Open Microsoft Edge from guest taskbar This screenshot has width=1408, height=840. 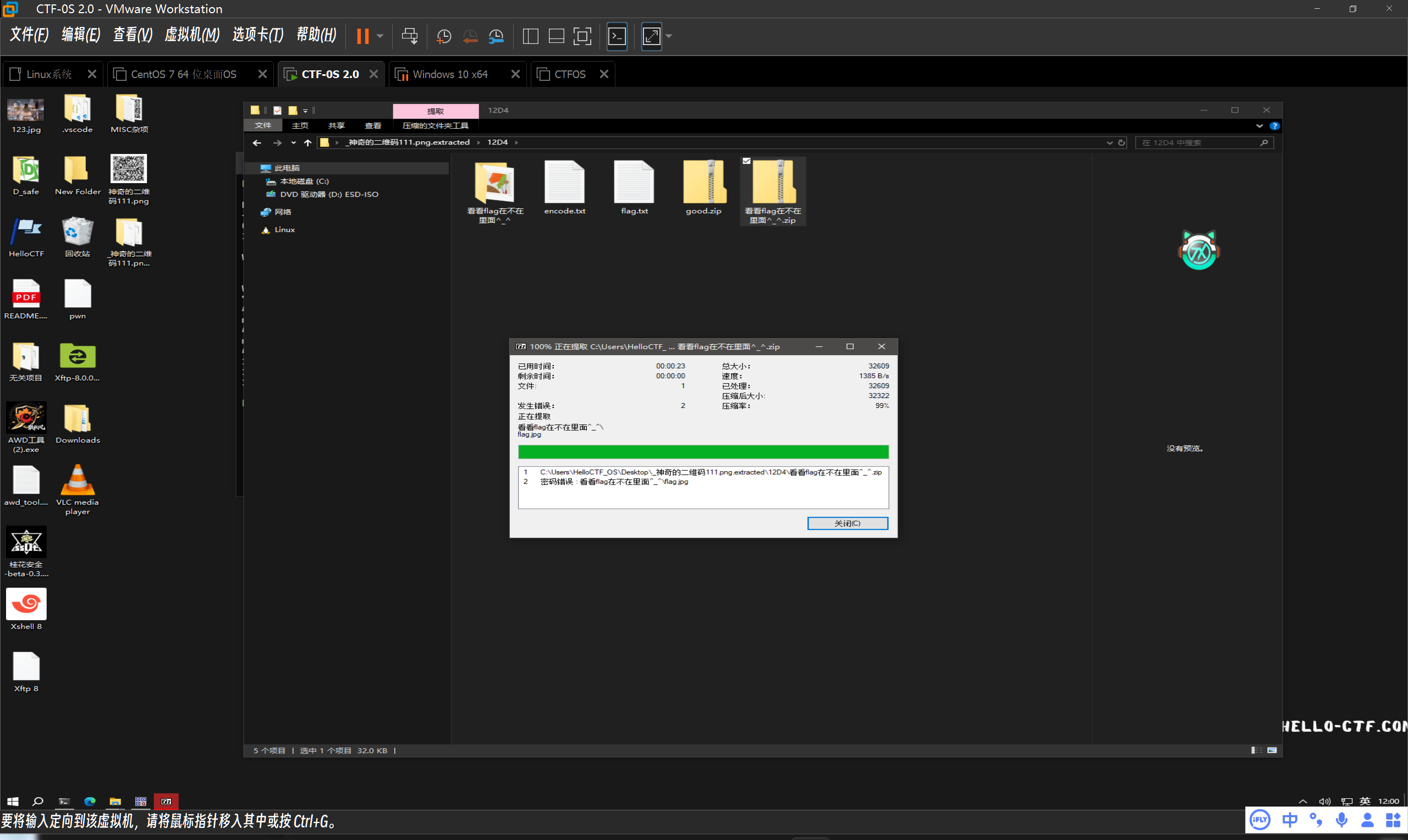pyautogui.click(x=90, y=801)
